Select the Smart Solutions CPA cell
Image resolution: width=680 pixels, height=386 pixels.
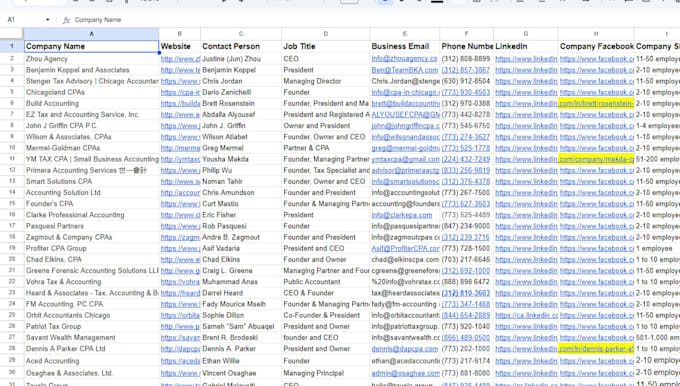pos(91,181)
